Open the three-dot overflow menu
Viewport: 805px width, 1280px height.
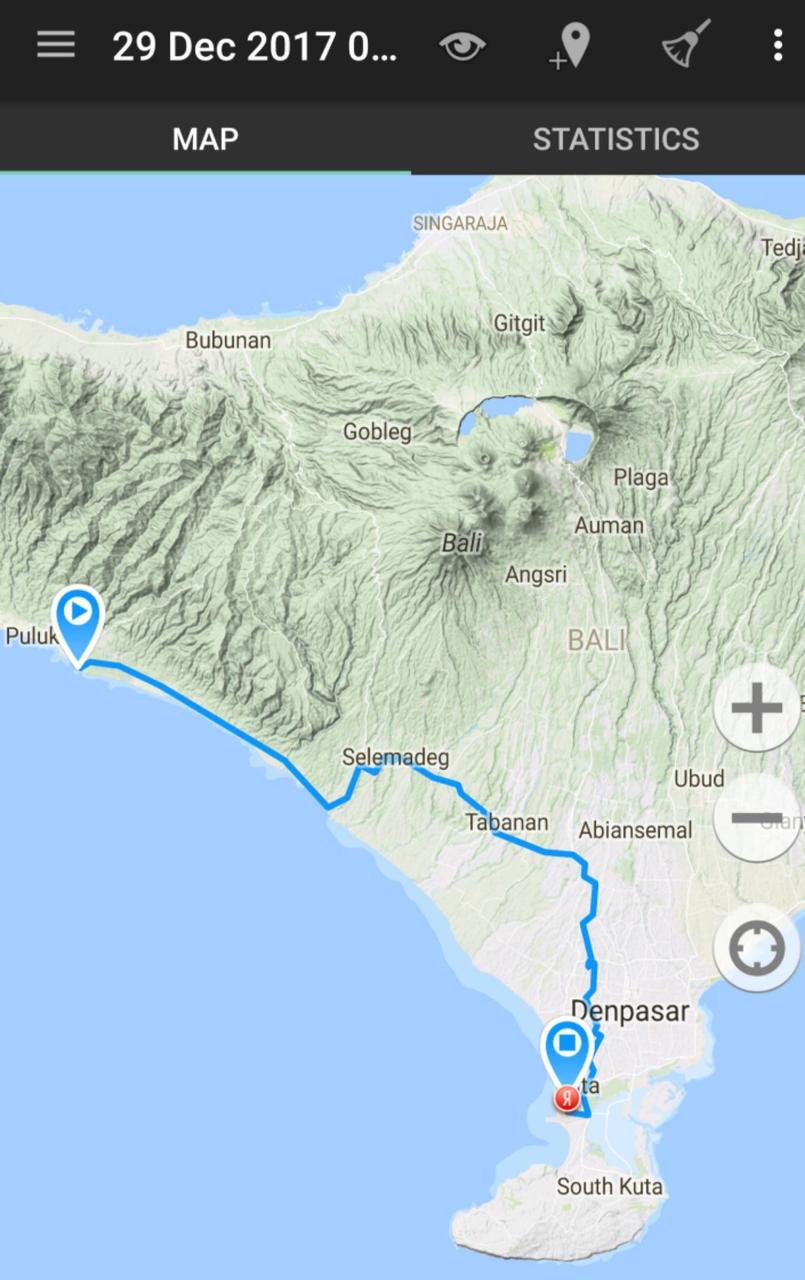tap(778, 46)
